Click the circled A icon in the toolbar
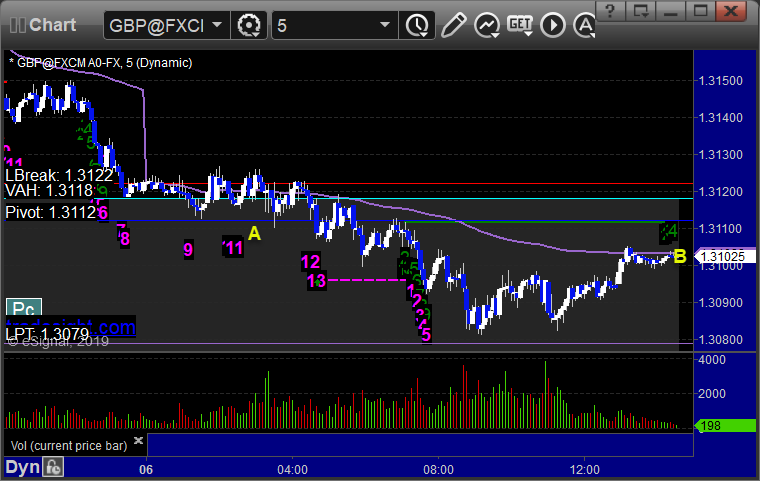Viewport: 760px width, 481px height. tap(585, 25)
